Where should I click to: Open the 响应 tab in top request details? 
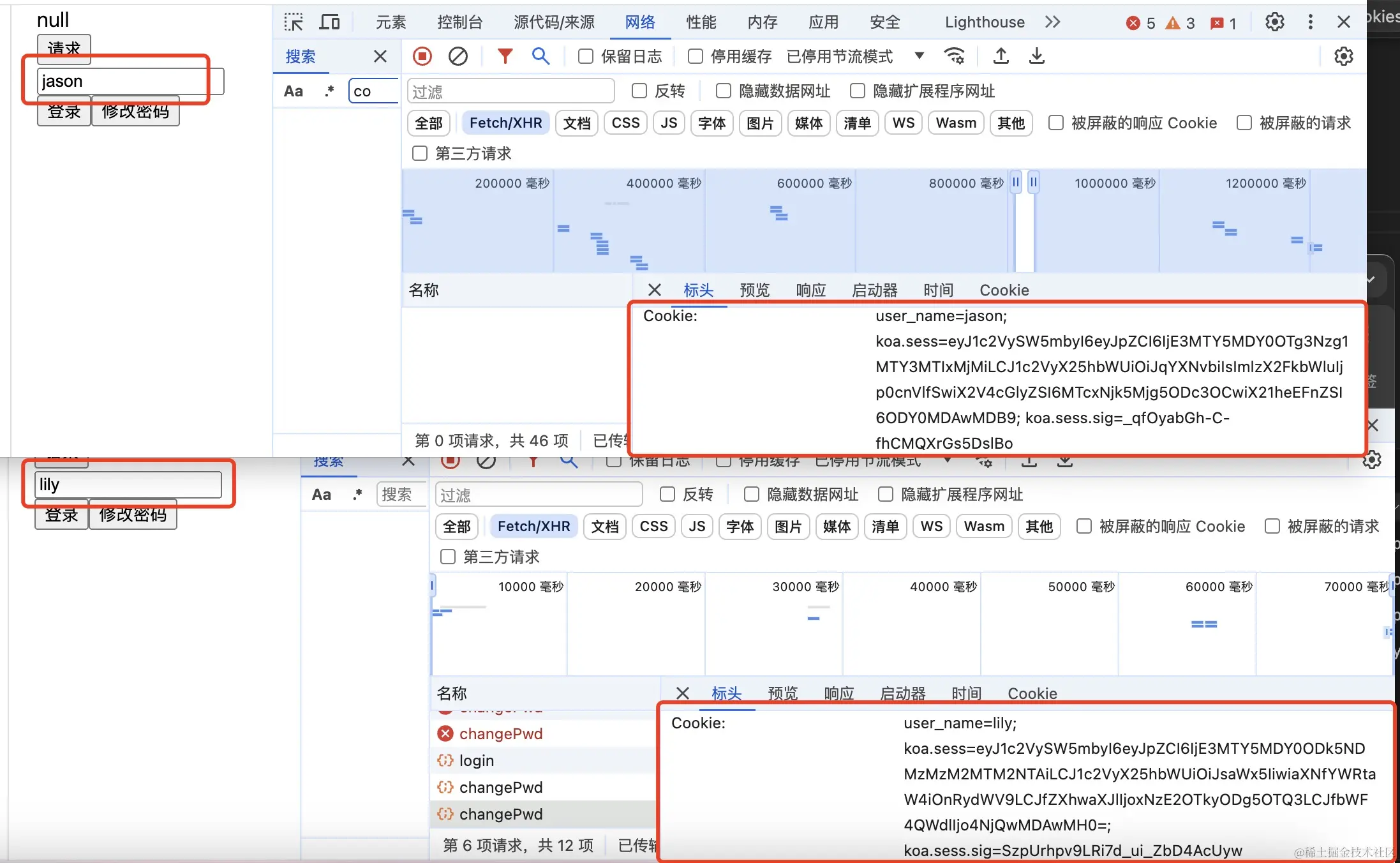(x=810, y=290)
